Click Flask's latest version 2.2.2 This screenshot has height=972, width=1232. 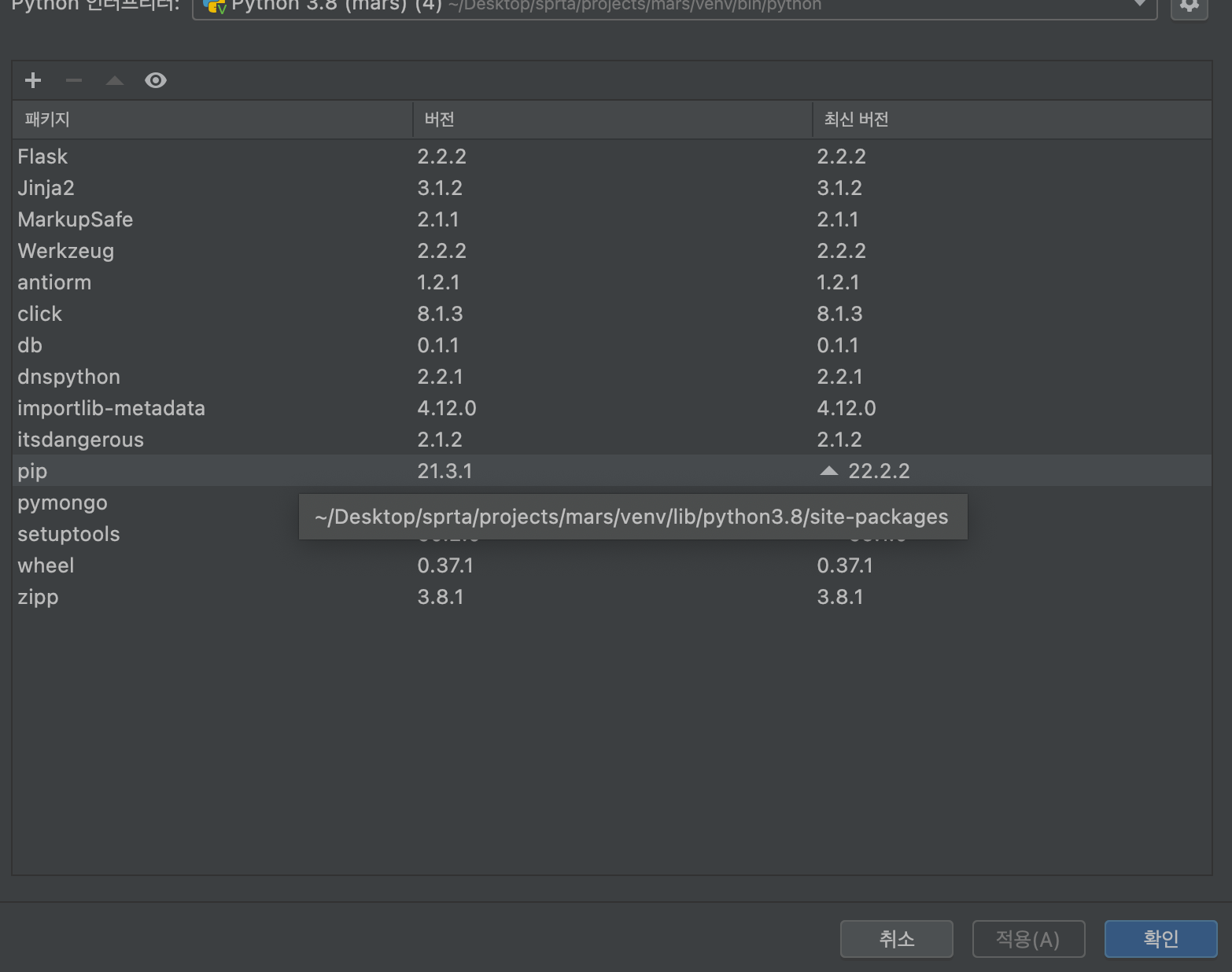pos(841,156)
